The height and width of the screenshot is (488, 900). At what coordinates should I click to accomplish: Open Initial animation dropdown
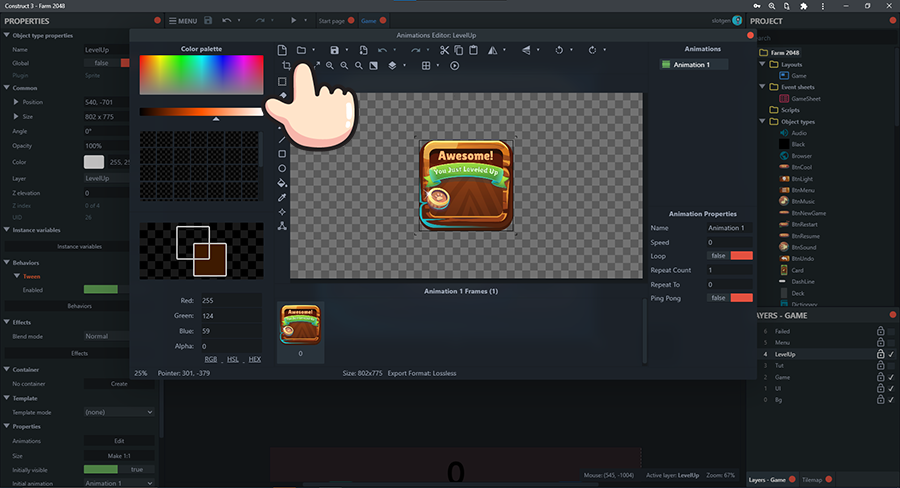(119, 483)
